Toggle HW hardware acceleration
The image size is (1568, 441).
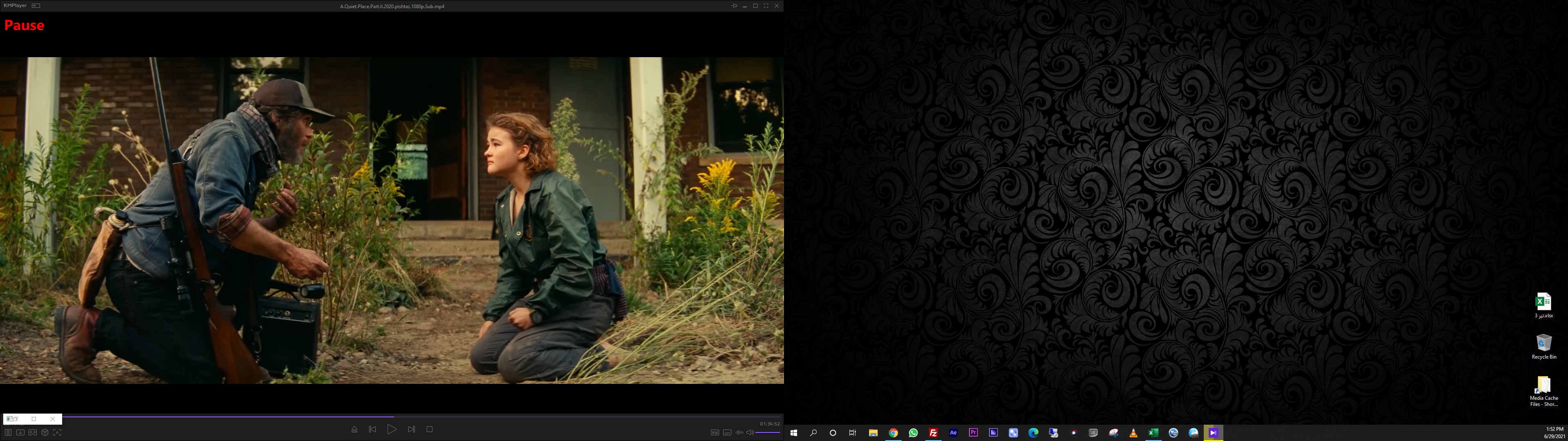[x=715, y=432]
